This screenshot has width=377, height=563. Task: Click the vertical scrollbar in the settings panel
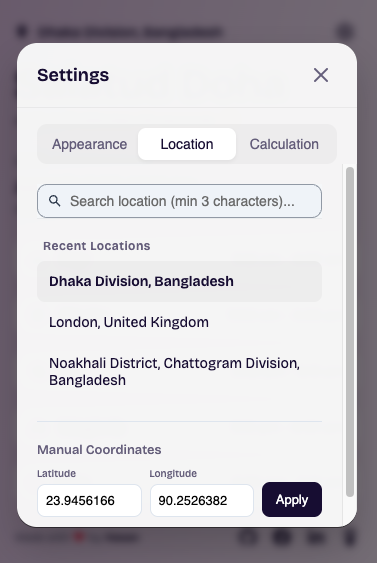tap(350, 332)
